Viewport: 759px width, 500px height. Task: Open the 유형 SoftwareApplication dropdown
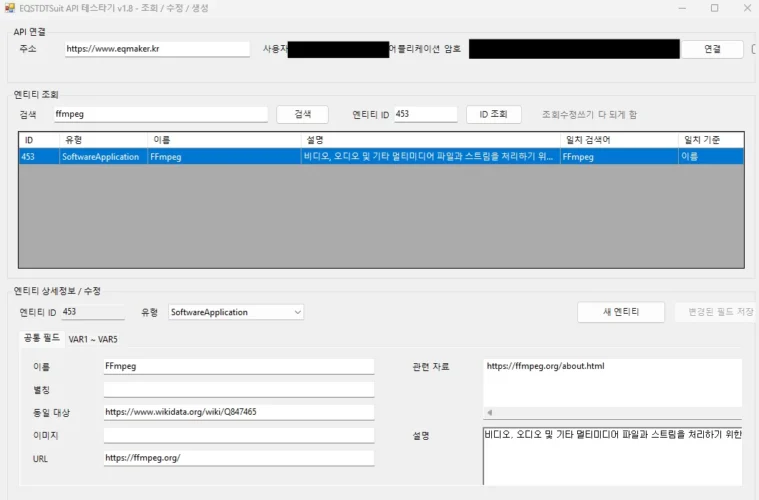pos(236,312)
